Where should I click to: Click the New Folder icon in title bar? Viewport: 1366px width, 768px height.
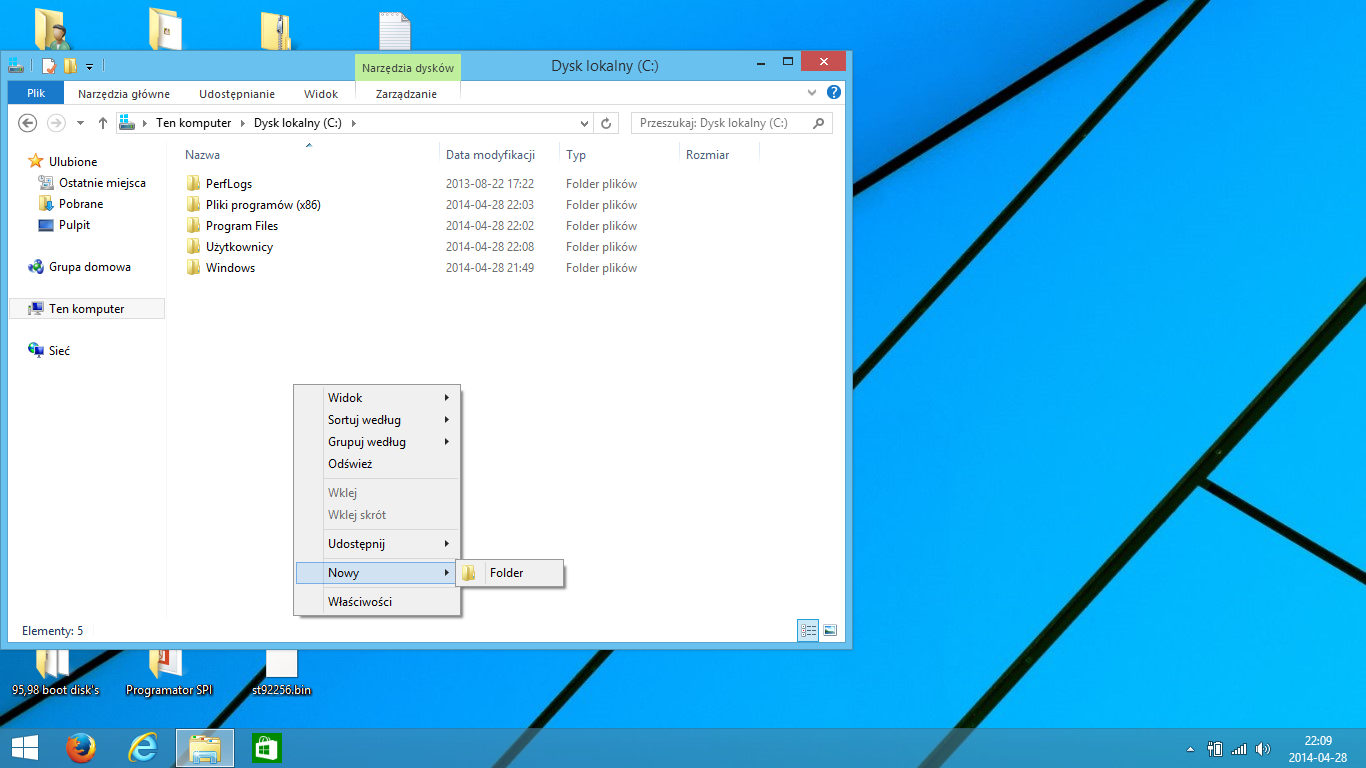pos(70,66)
